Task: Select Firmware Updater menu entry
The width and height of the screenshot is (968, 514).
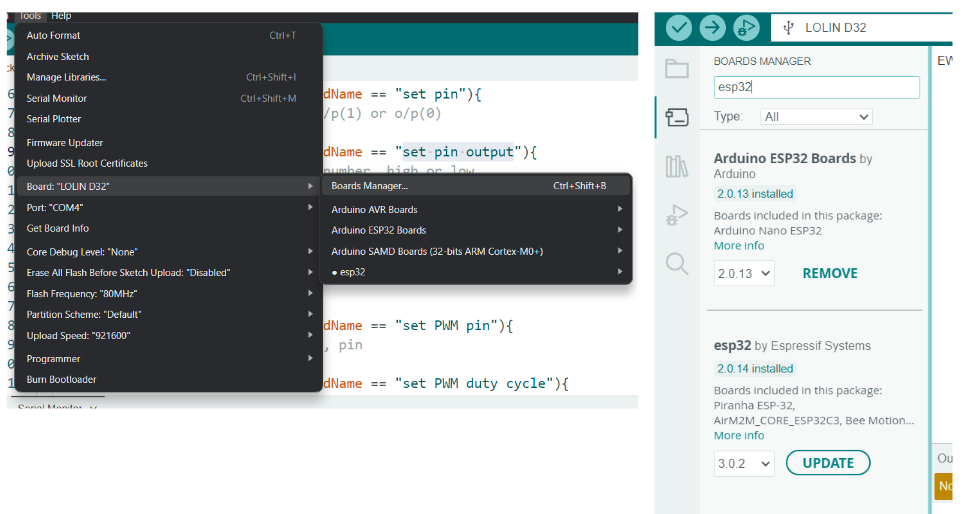Action: (x=168, y=143)
